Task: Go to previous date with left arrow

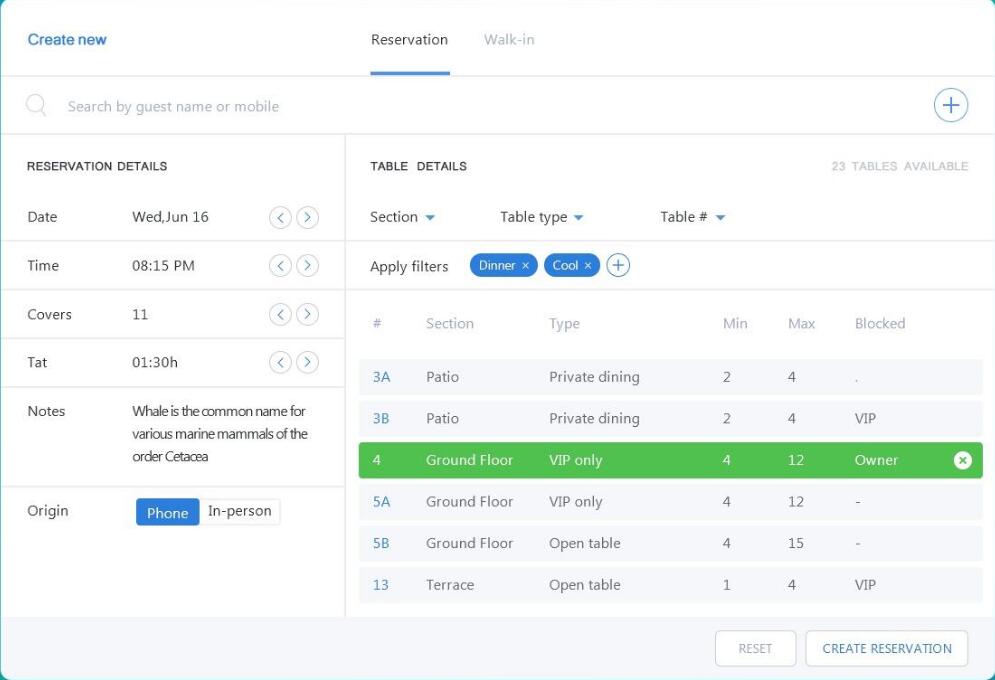Action: point(281,217)
